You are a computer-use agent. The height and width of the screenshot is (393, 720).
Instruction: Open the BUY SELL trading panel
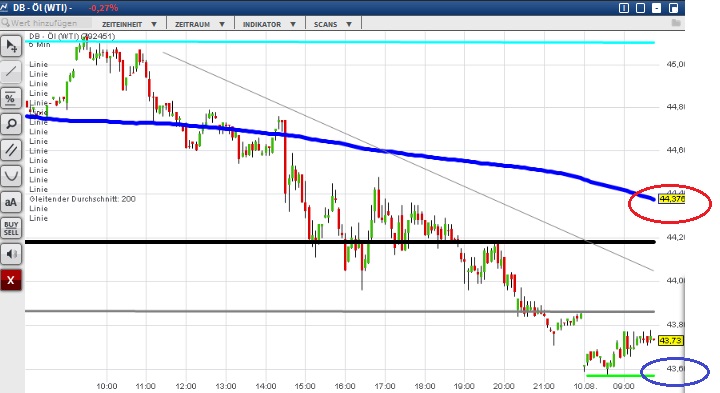tap(11, 228)
